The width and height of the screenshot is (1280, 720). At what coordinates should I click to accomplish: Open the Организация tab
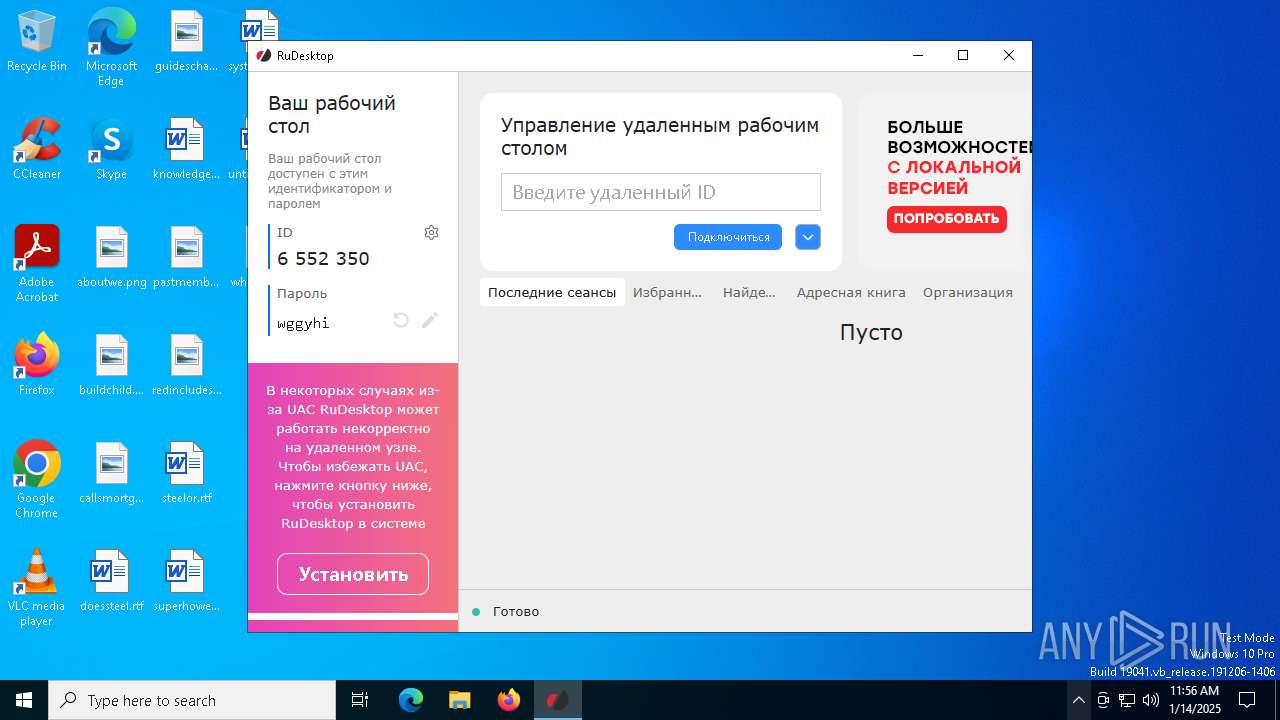coord(968,292)
